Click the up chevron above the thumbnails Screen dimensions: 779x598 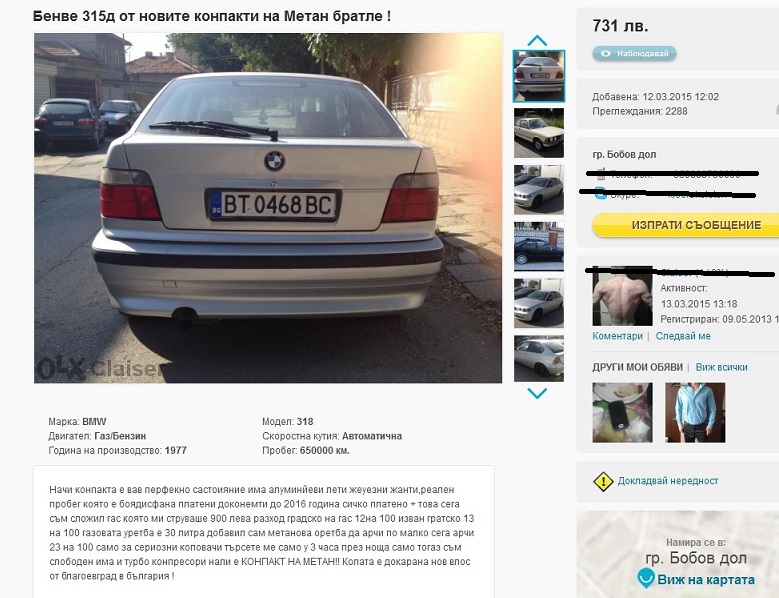point(537,40)
